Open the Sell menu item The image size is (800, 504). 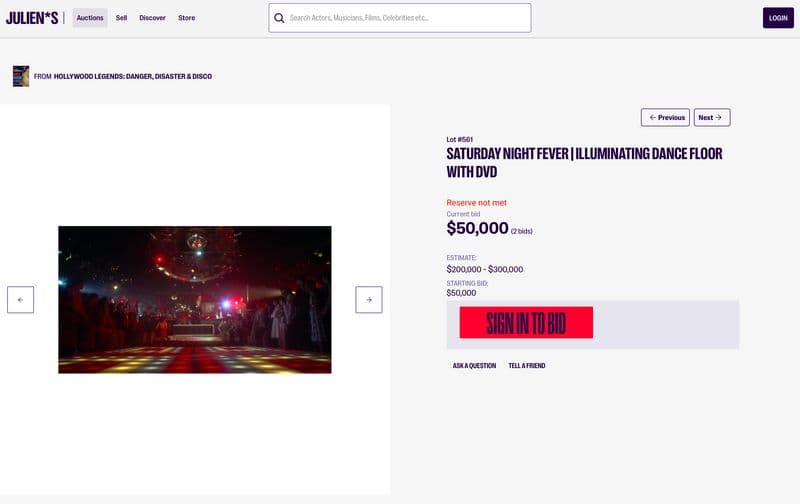click(x=121, y=18)
